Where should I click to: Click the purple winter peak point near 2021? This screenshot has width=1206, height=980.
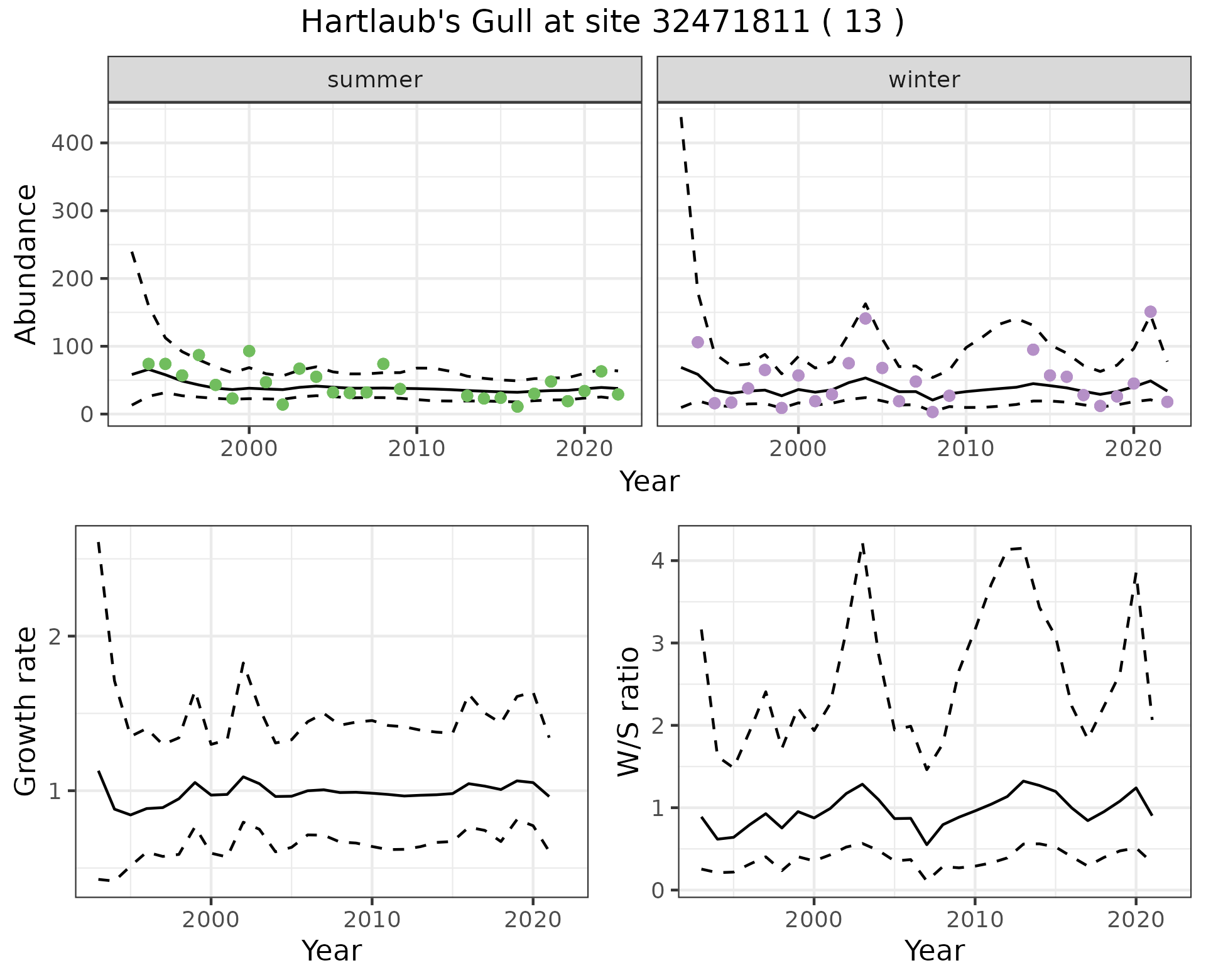[x=1151, y=312]
